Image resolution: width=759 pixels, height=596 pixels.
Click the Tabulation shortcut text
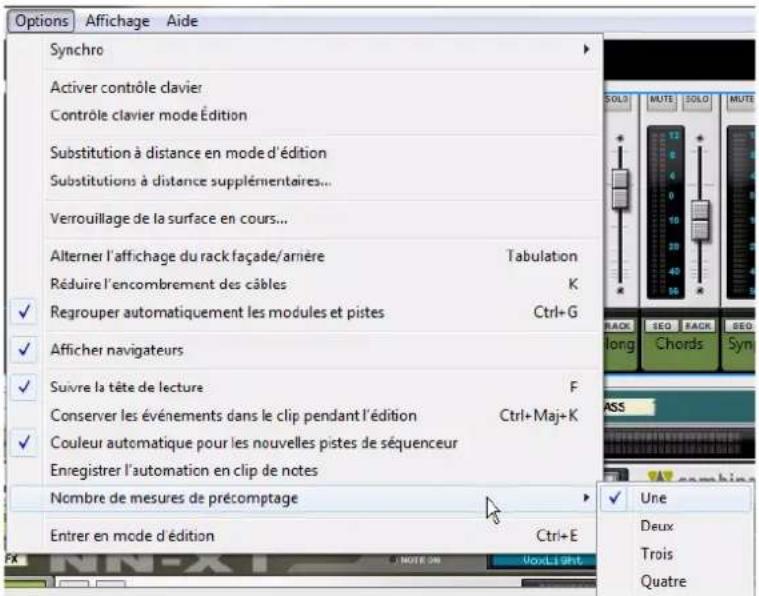coord(542,256)
